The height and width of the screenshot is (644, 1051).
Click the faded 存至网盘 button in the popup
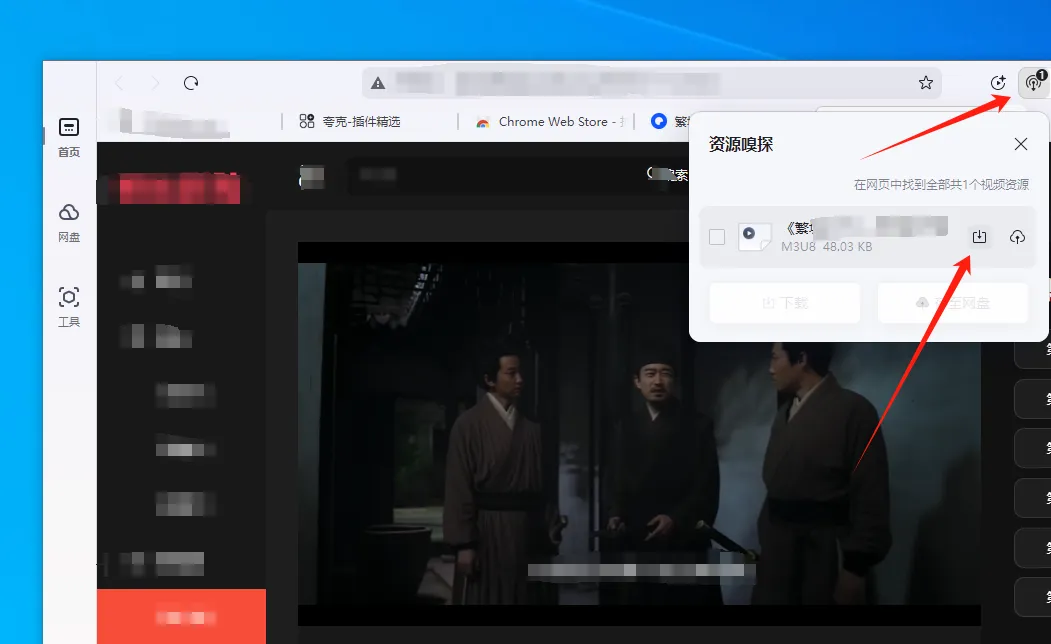[x=953, y=303]
